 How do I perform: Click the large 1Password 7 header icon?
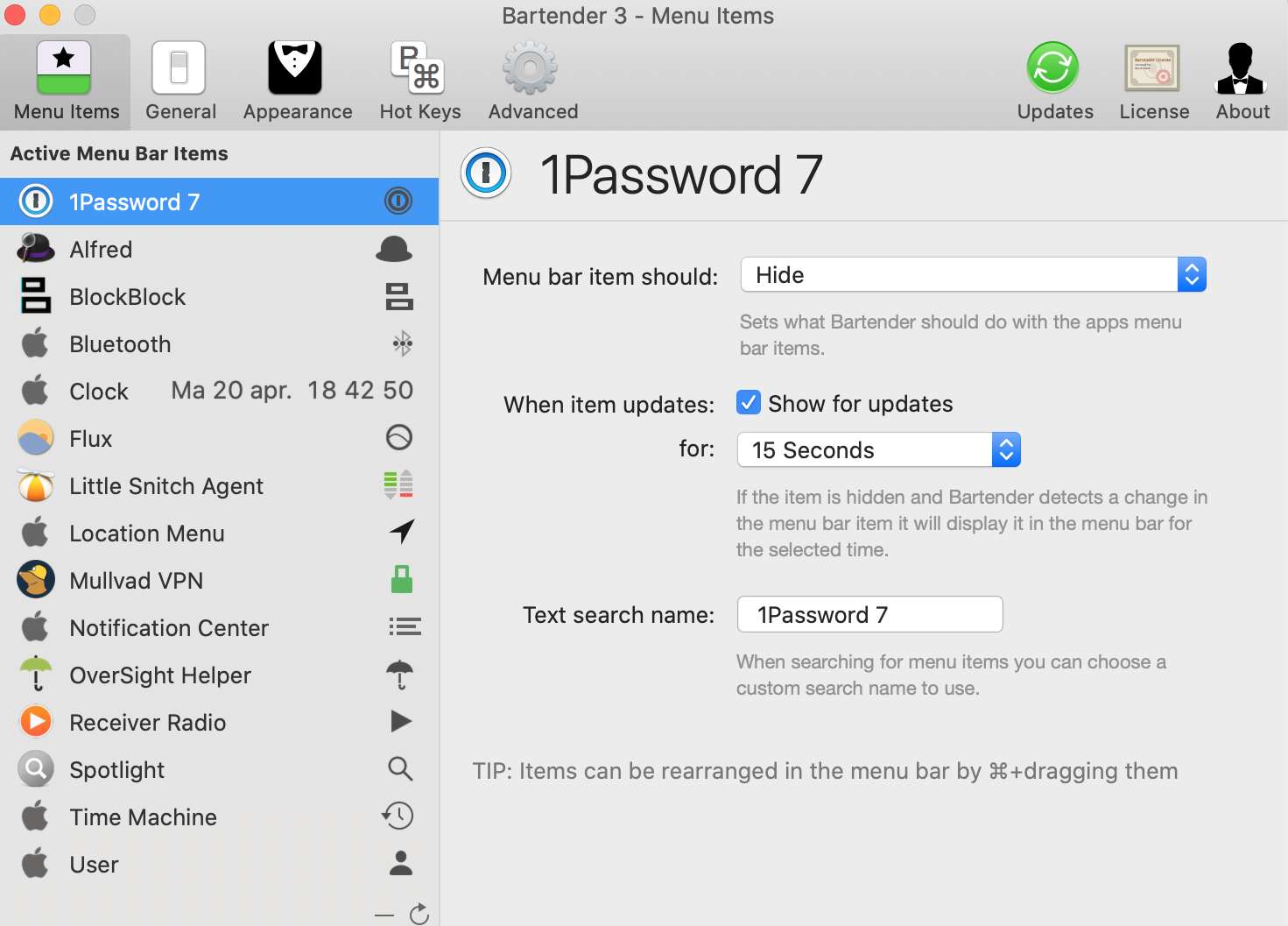(486, 173)
